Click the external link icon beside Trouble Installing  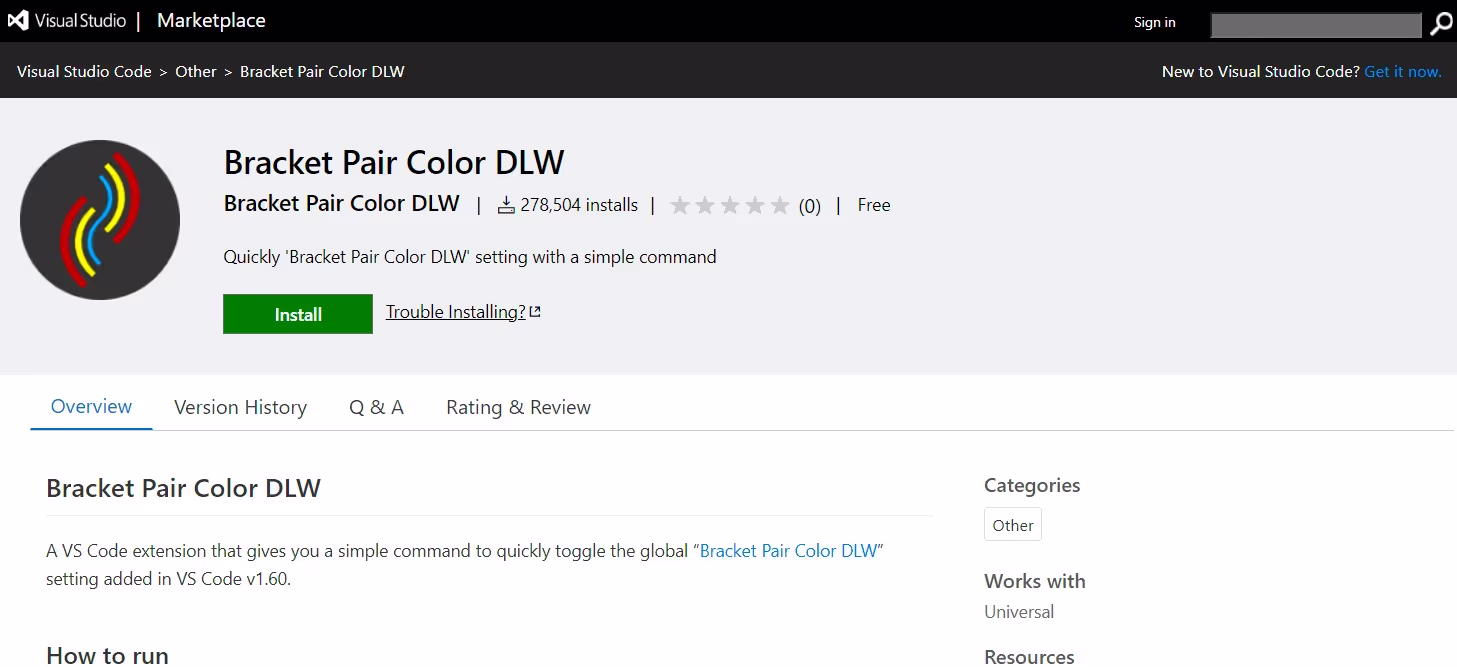[x=535, y=312]
